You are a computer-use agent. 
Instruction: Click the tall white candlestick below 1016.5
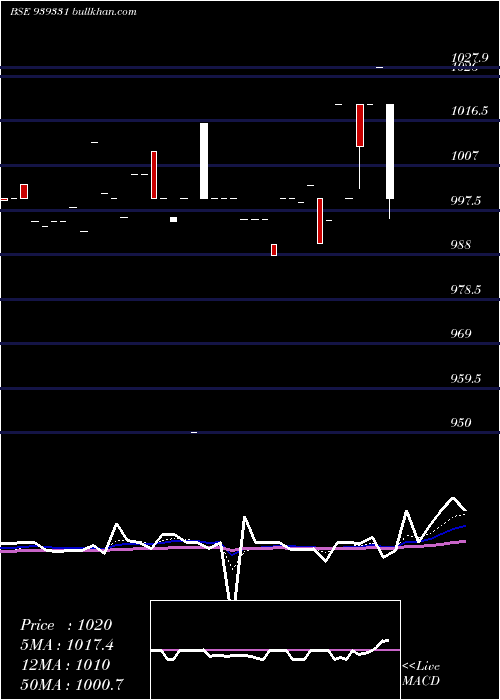(x=204, y=161)
